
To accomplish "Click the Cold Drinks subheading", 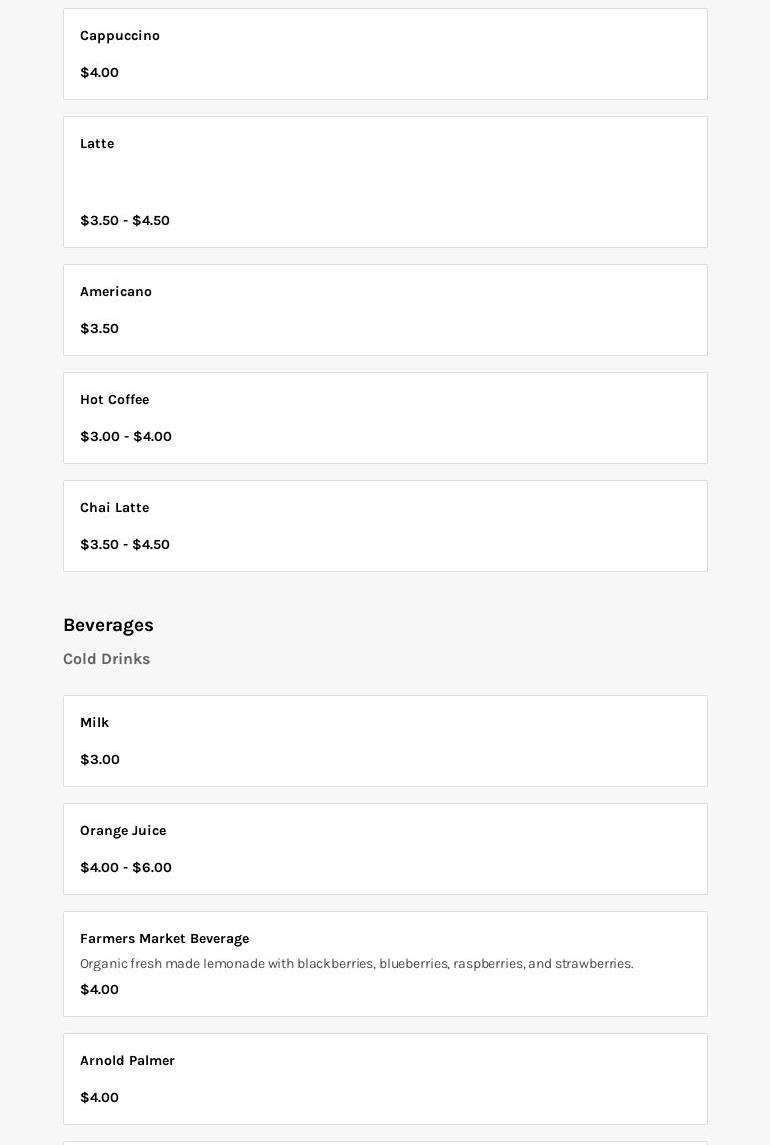I will click(106, 659).
